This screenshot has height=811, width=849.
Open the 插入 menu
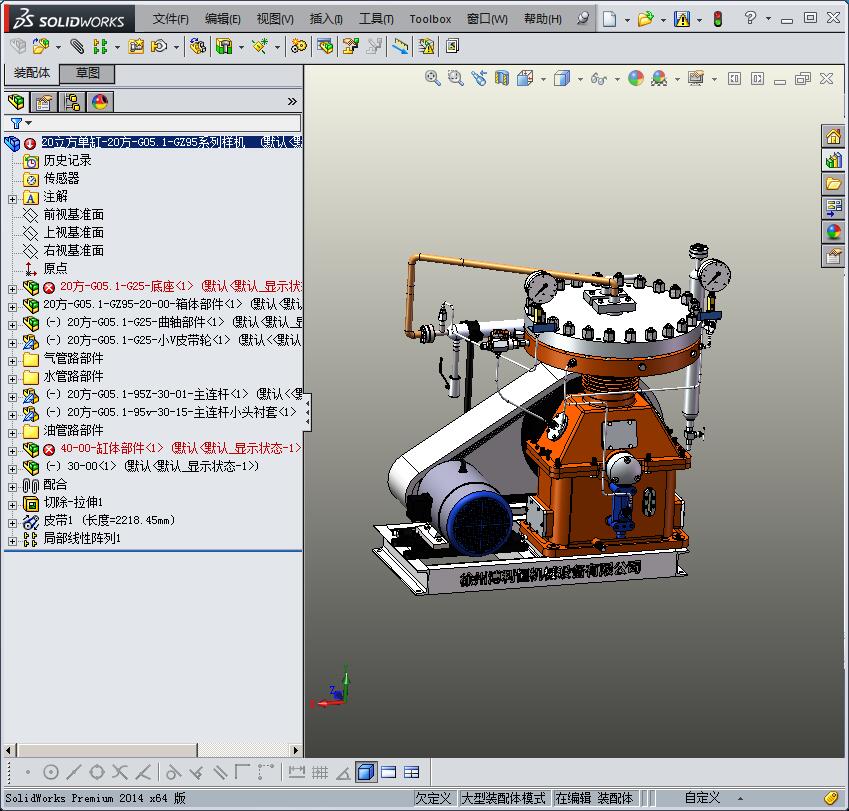[x=326, y=19]
